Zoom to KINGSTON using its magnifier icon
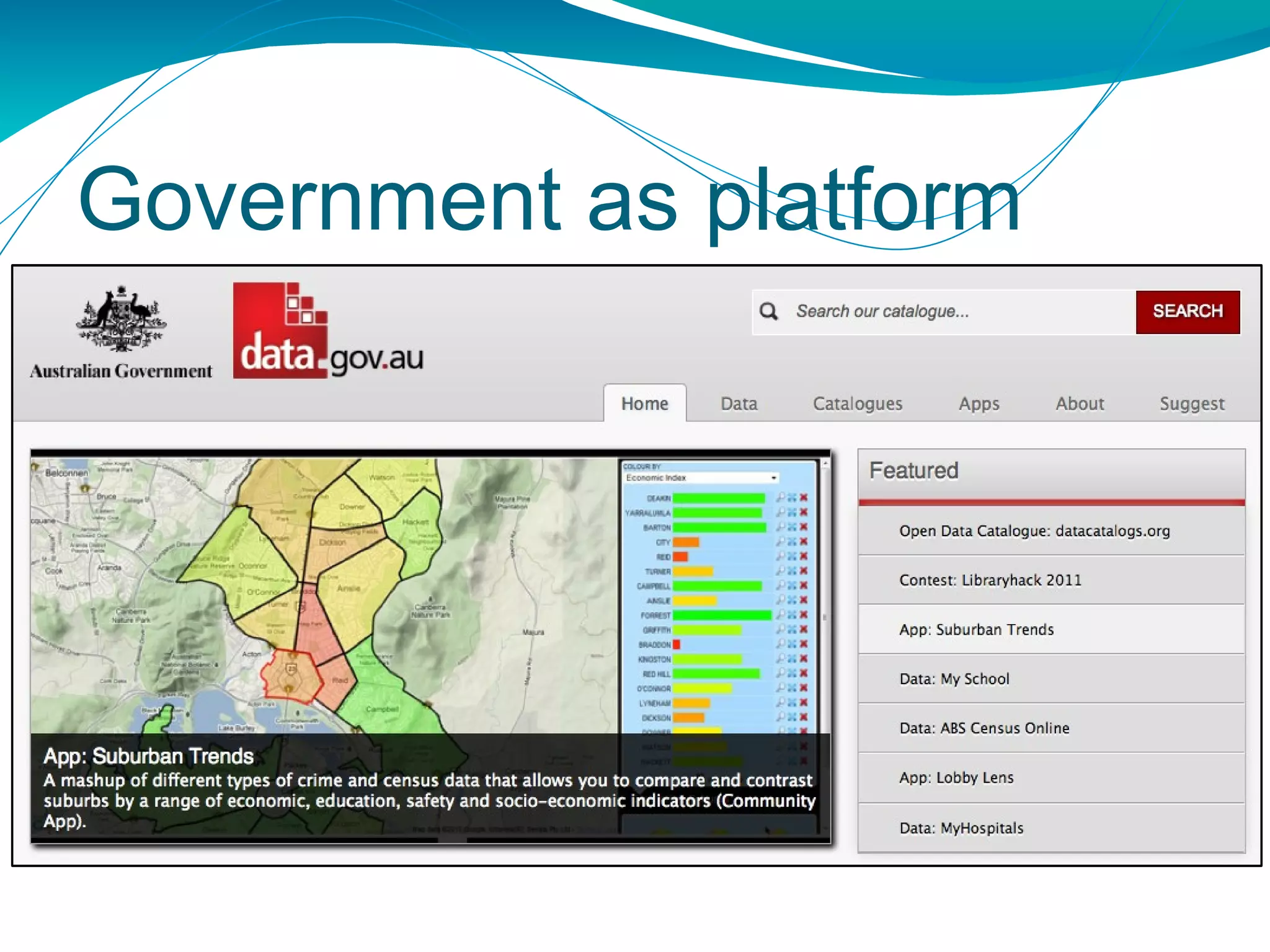The height and width of the screenshot is (952, 1270). (781, 658)
